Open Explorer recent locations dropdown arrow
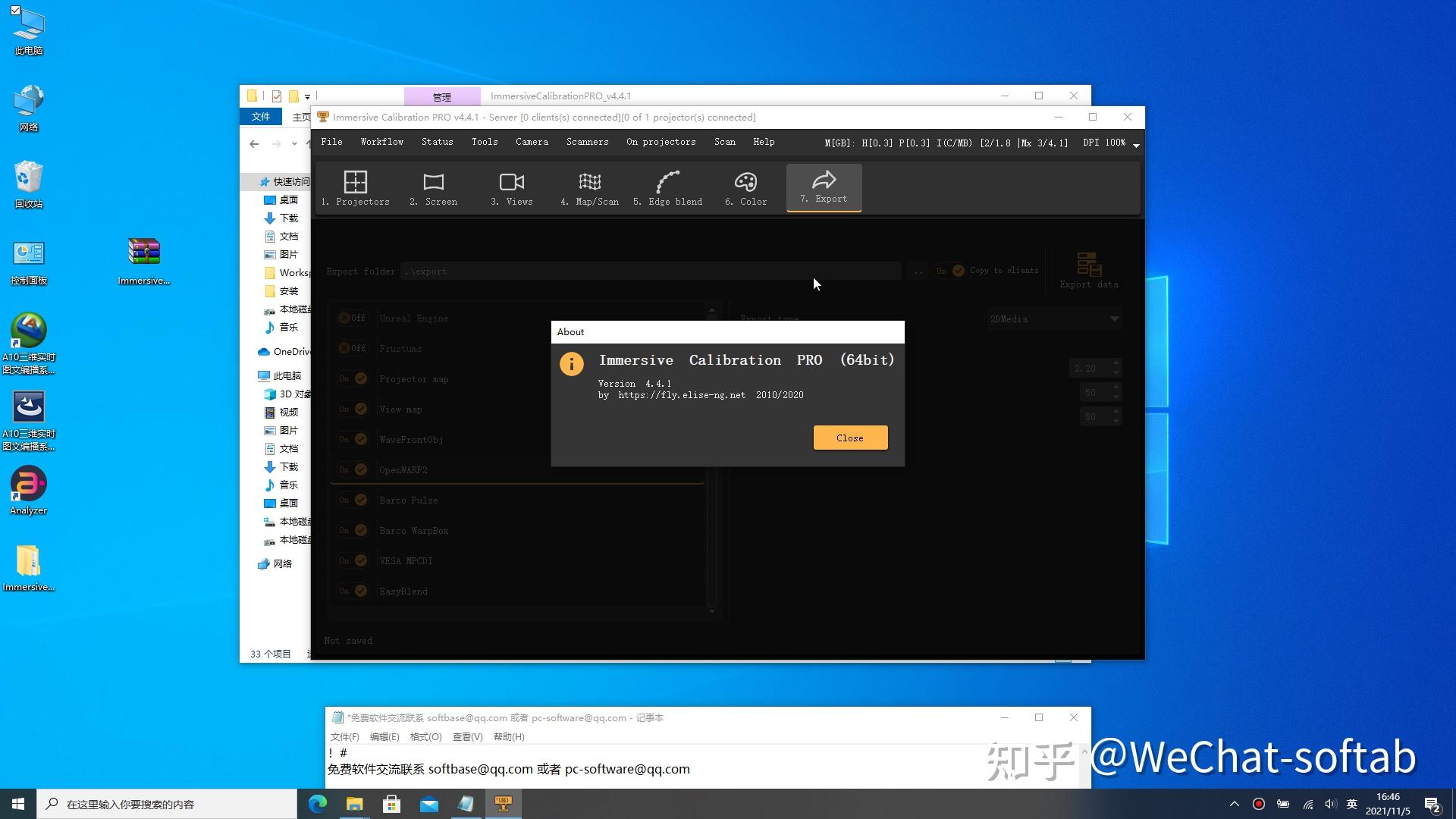1456x819 pixels. (x=294, y=144)
